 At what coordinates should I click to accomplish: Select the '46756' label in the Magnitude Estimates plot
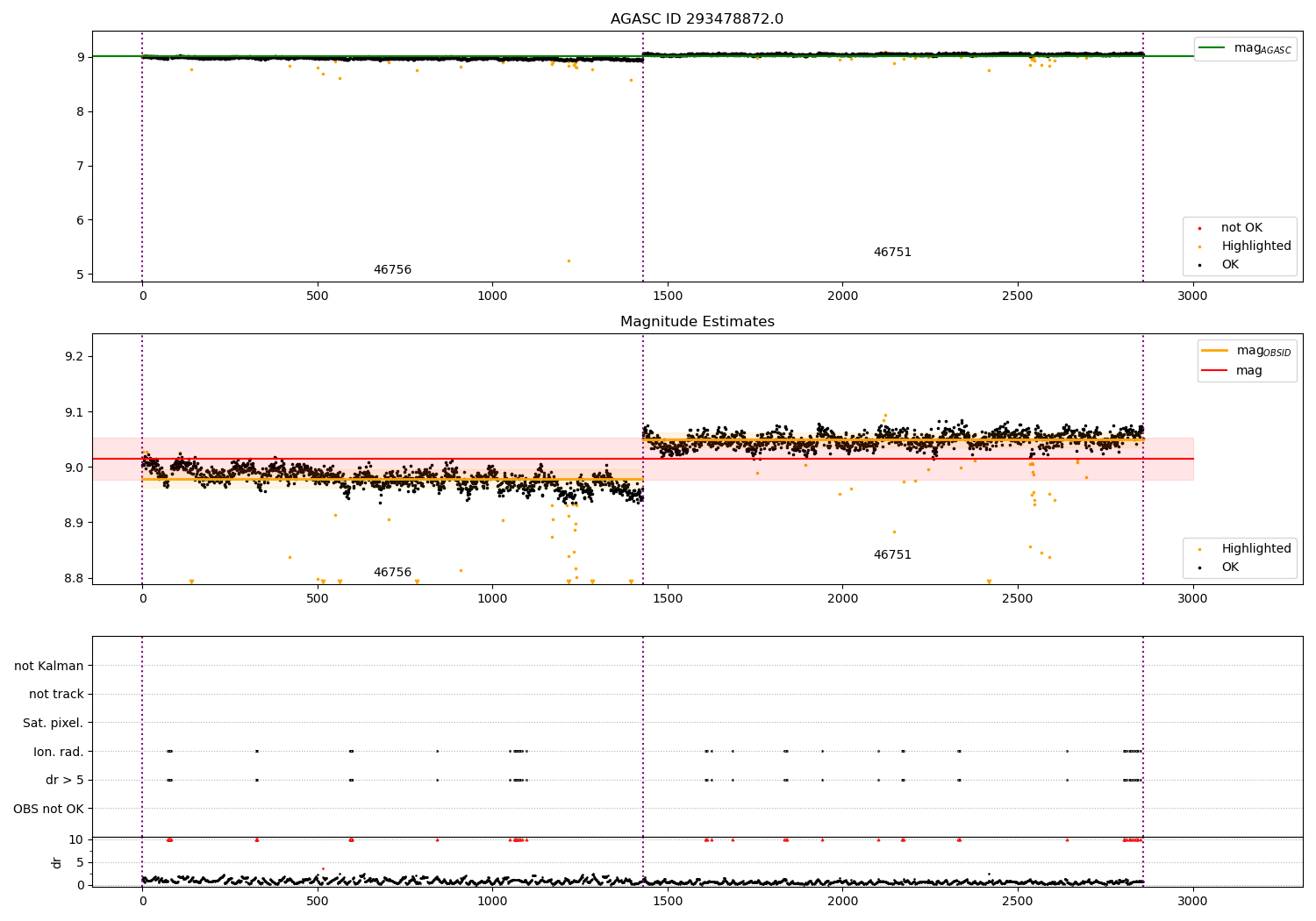(x=392, y=573)
